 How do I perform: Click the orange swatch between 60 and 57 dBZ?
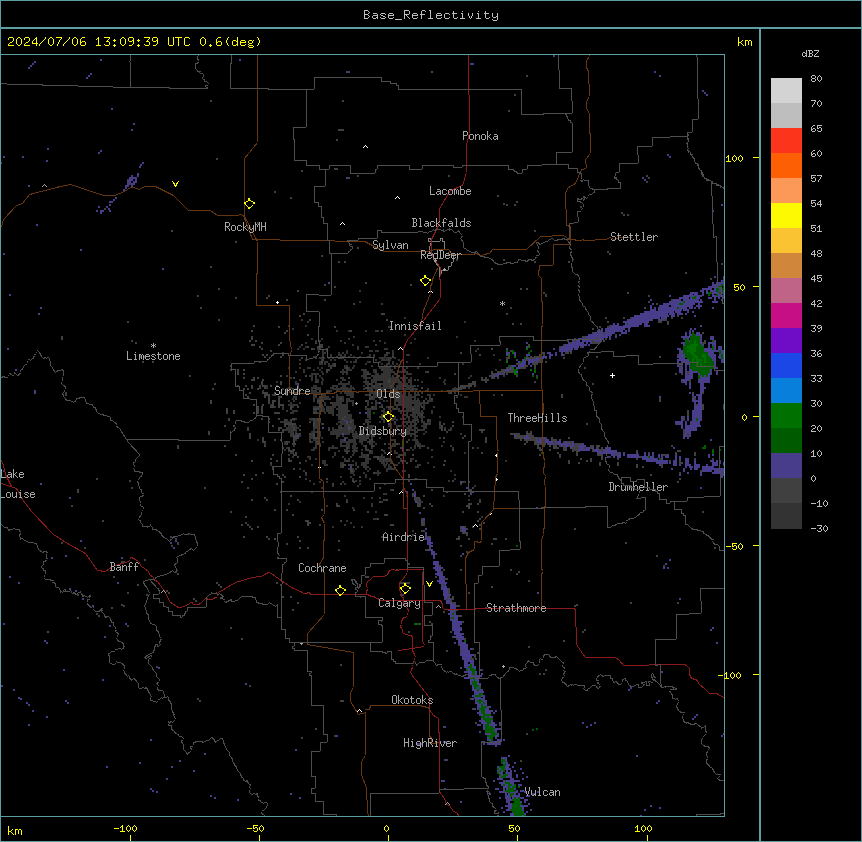[x=786, y=165]
